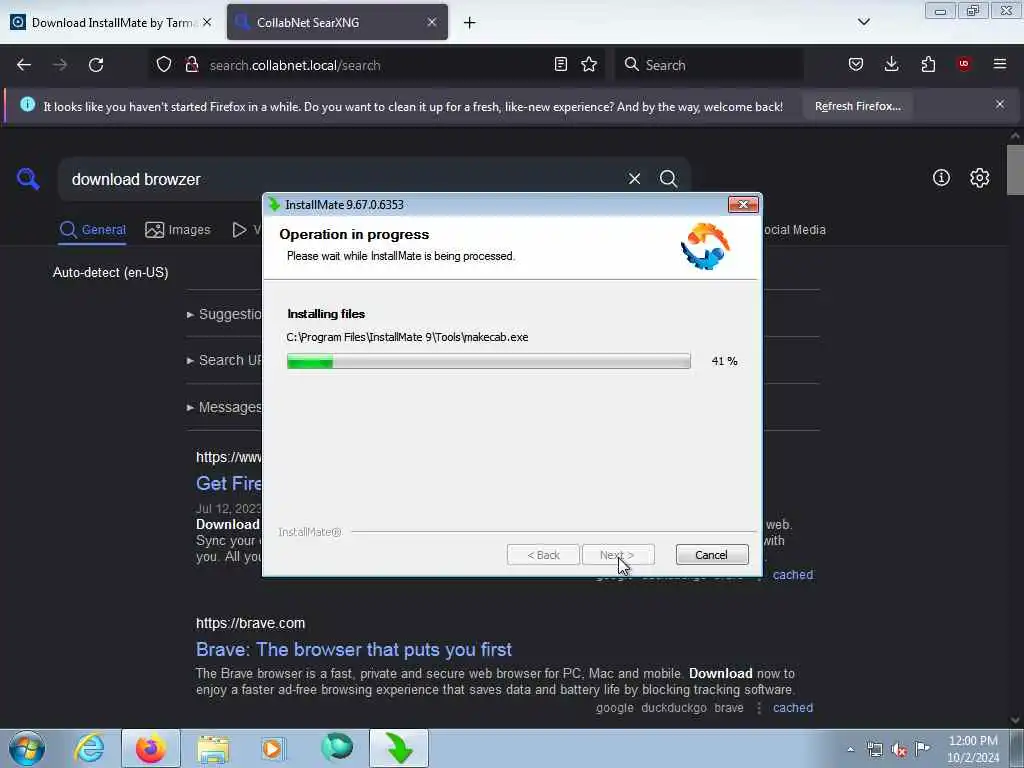This screenshot has width=1024, height=768.
Task: Go back with the Firefox back arrow
Action: click(24, 65)
